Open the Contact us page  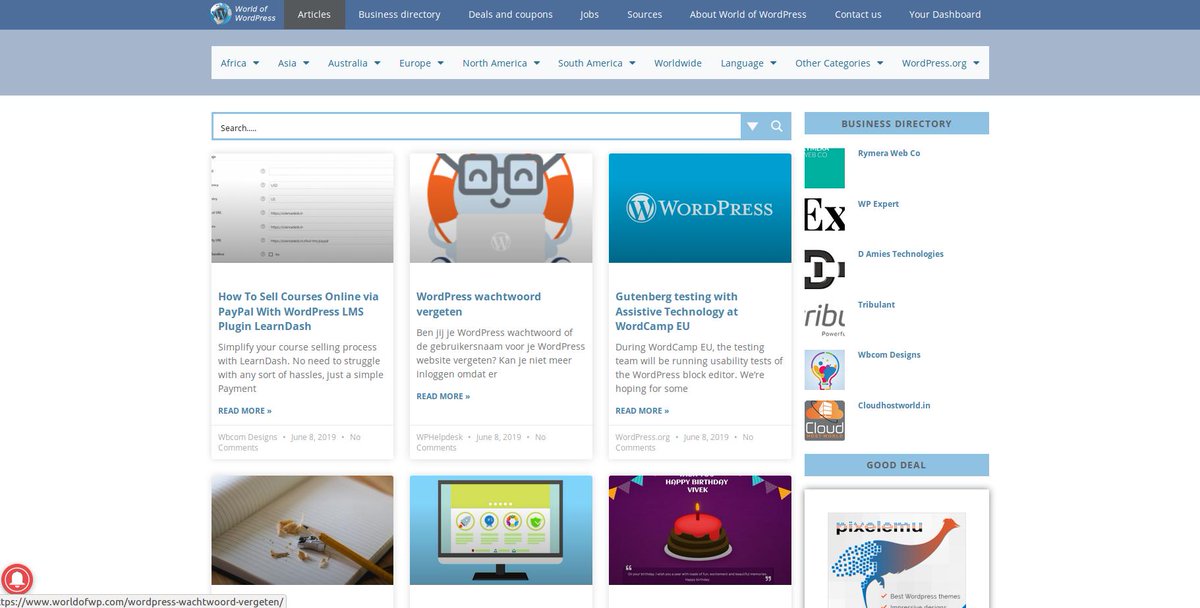pos(858,14)
